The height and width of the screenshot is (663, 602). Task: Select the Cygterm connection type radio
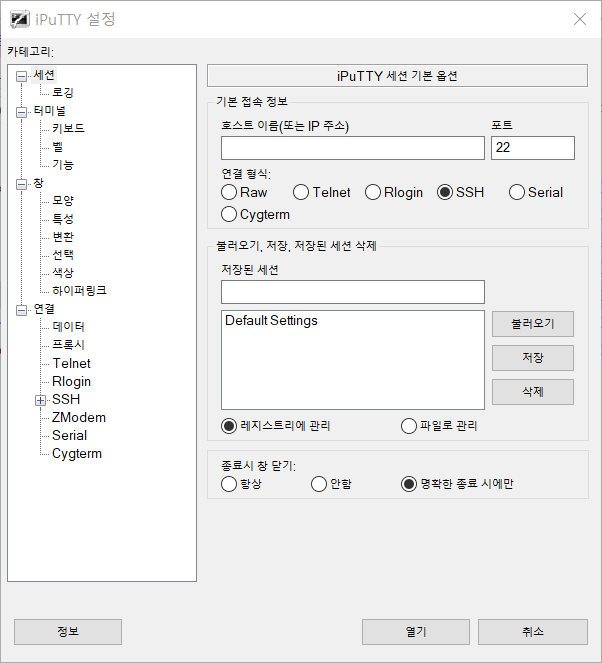(256, 214)
